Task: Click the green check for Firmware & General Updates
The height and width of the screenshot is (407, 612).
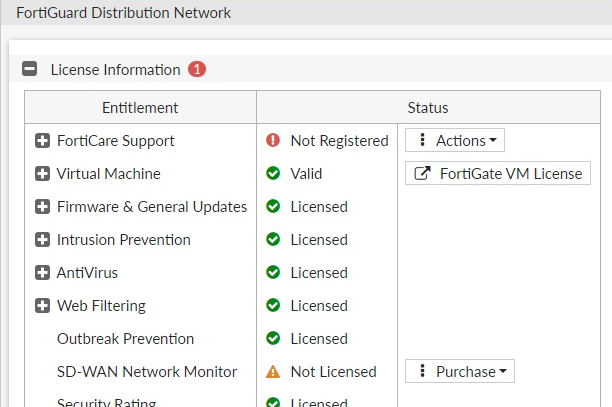Action: pos(273,206)
